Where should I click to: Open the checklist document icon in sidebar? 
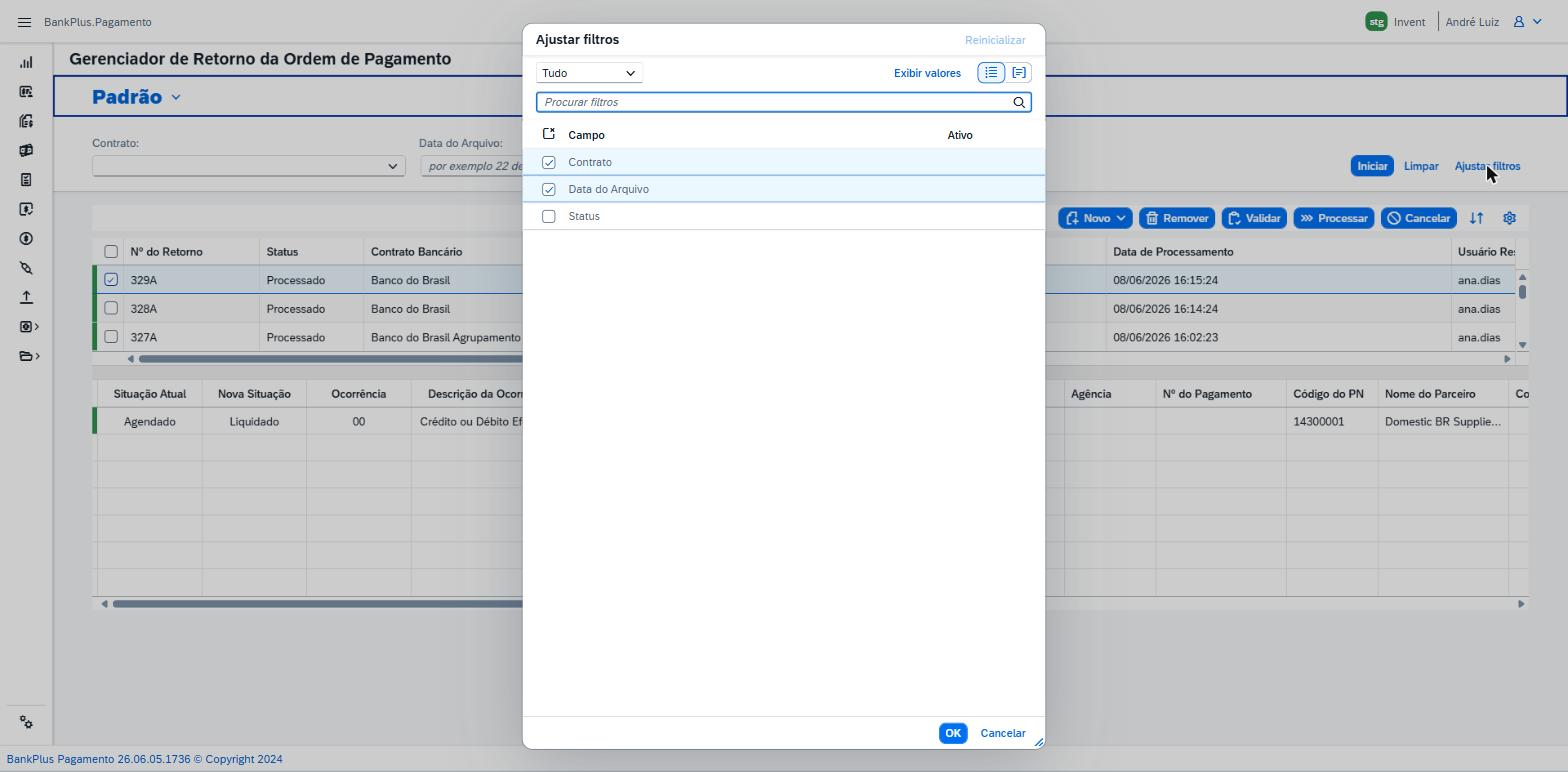(x=26, y=180)
